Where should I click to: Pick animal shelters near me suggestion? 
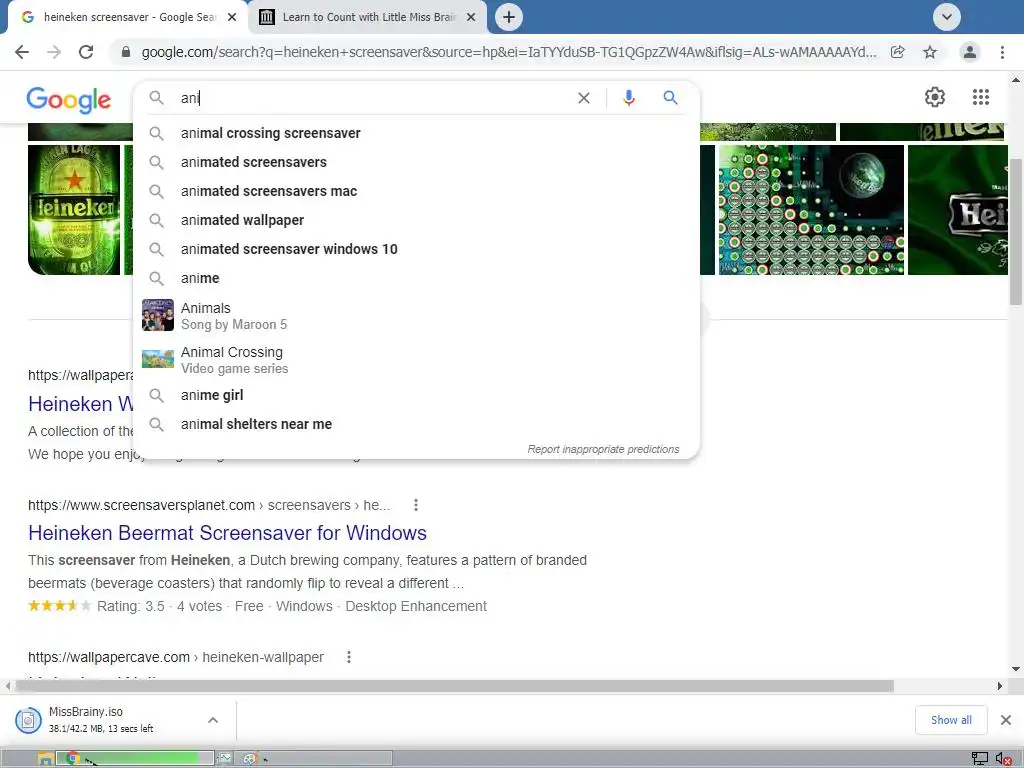click(x=416, y=424)
